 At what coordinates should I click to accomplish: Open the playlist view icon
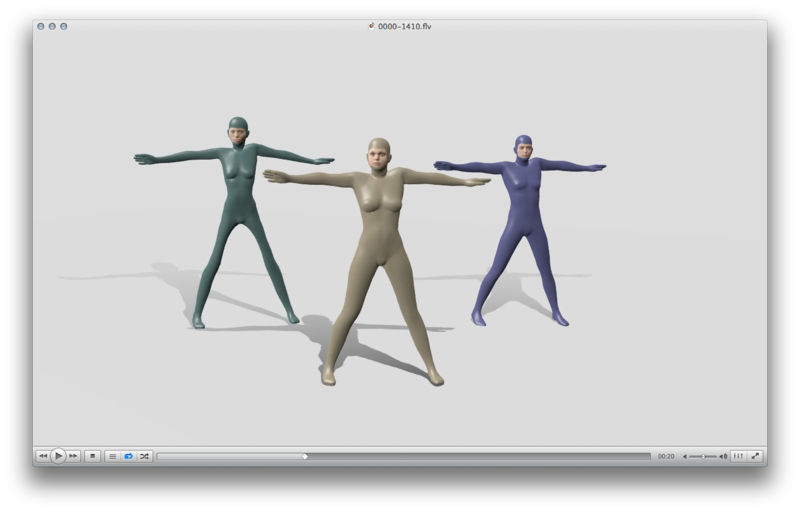113,456
